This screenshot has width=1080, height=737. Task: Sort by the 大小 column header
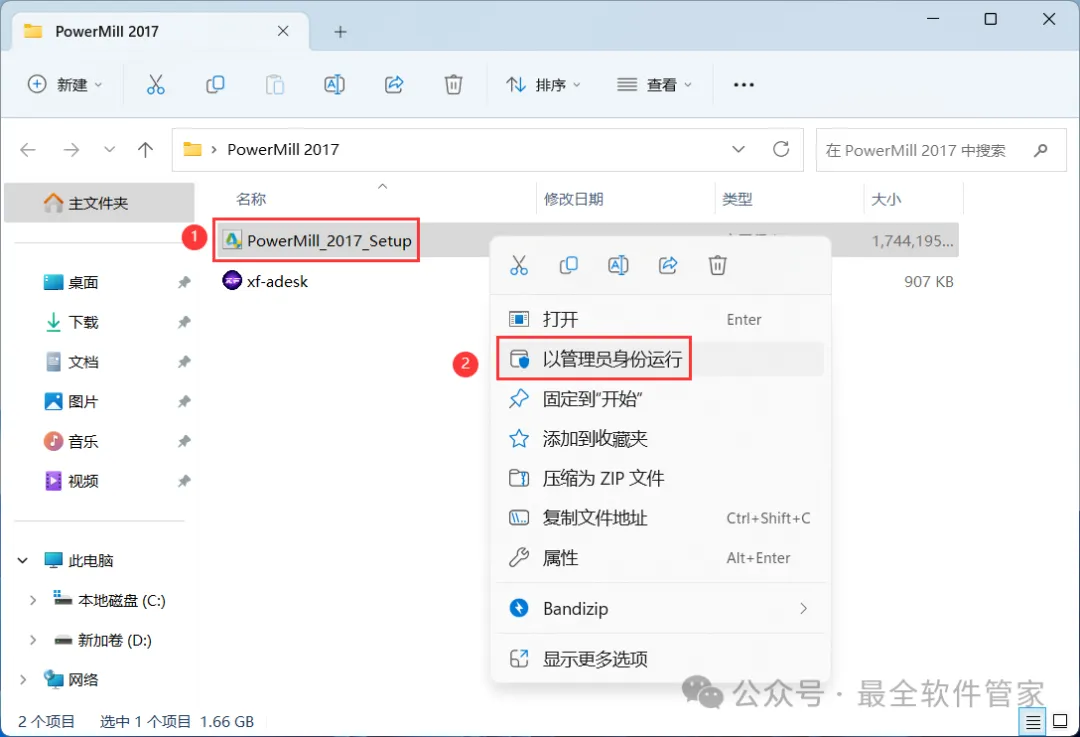886,199
